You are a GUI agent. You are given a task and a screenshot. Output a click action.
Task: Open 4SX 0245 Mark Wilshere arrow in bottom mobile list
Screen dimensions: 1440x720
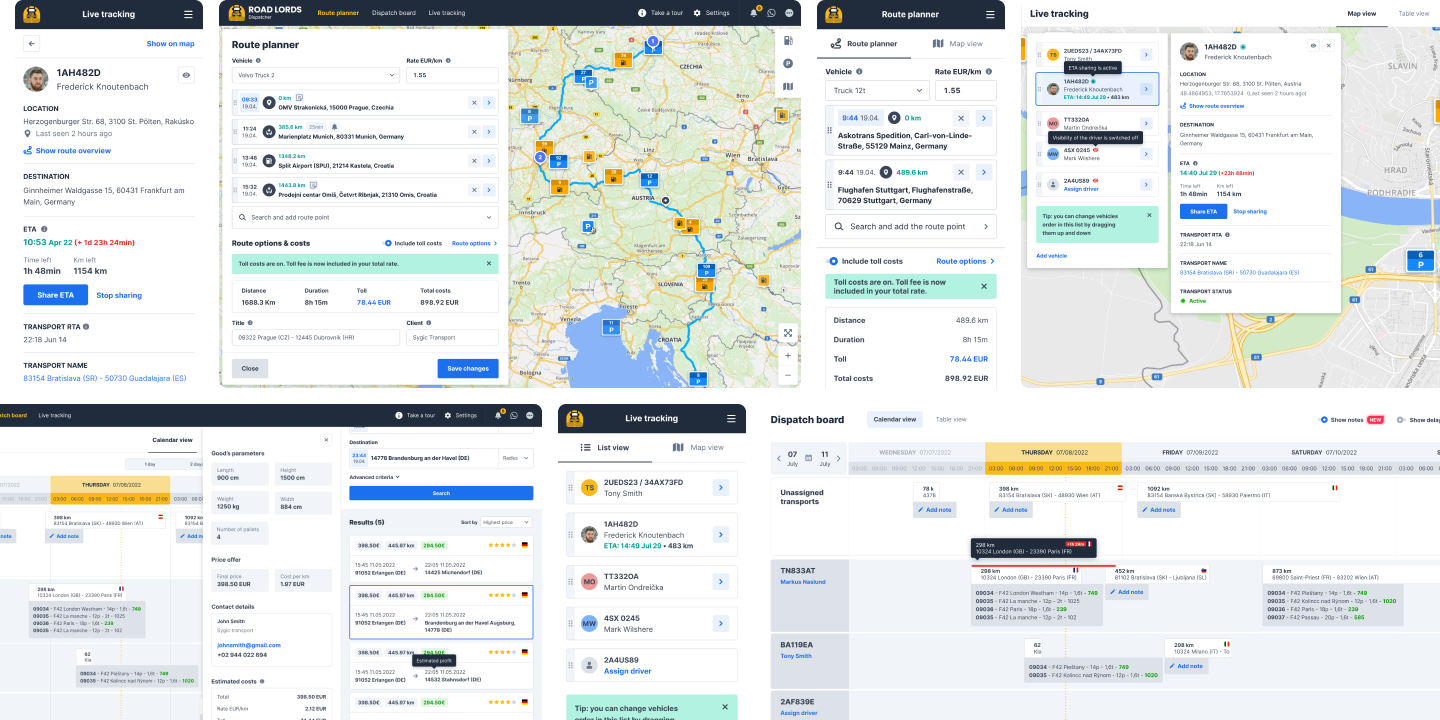720,624
